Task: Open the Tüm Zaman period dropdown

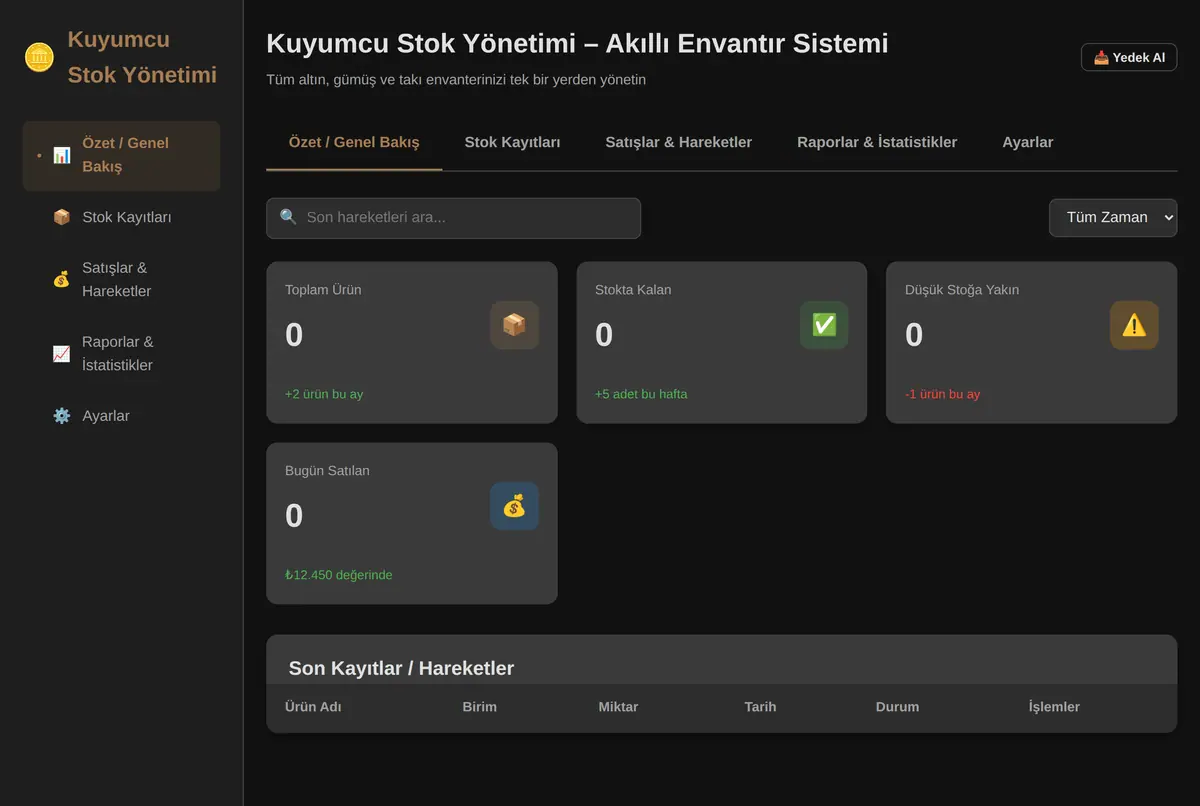Action: tap(1113, 218)
